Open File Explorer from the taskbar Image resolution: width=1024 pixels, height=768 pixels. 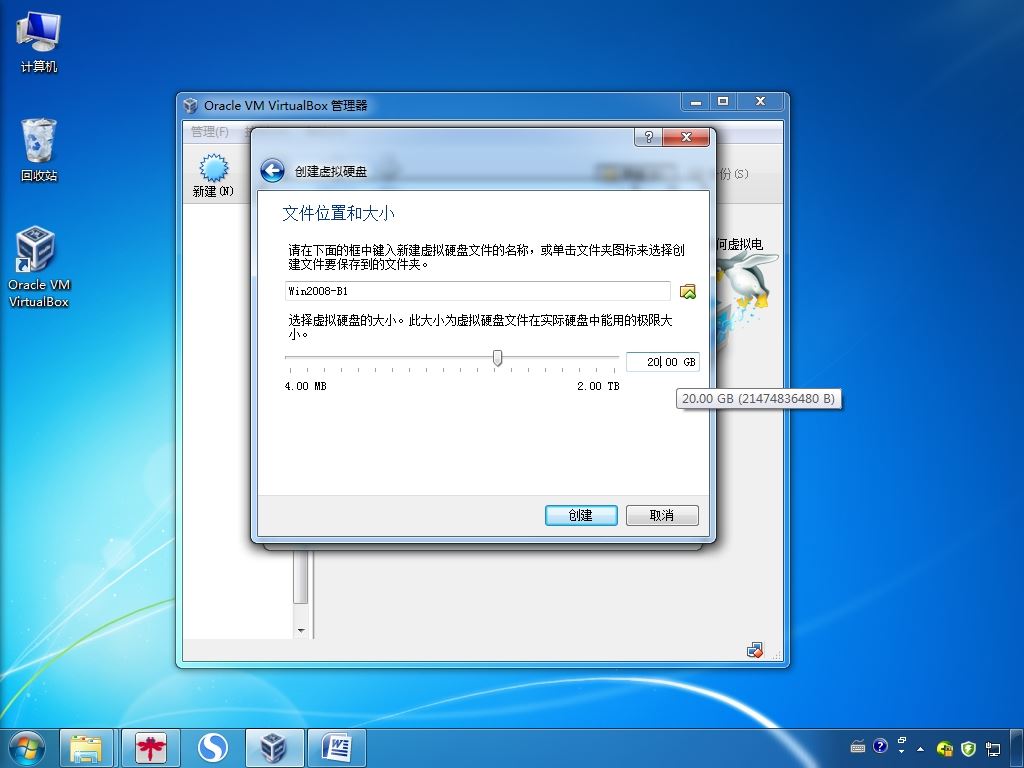pyautogui.click(x=86, y=748)
